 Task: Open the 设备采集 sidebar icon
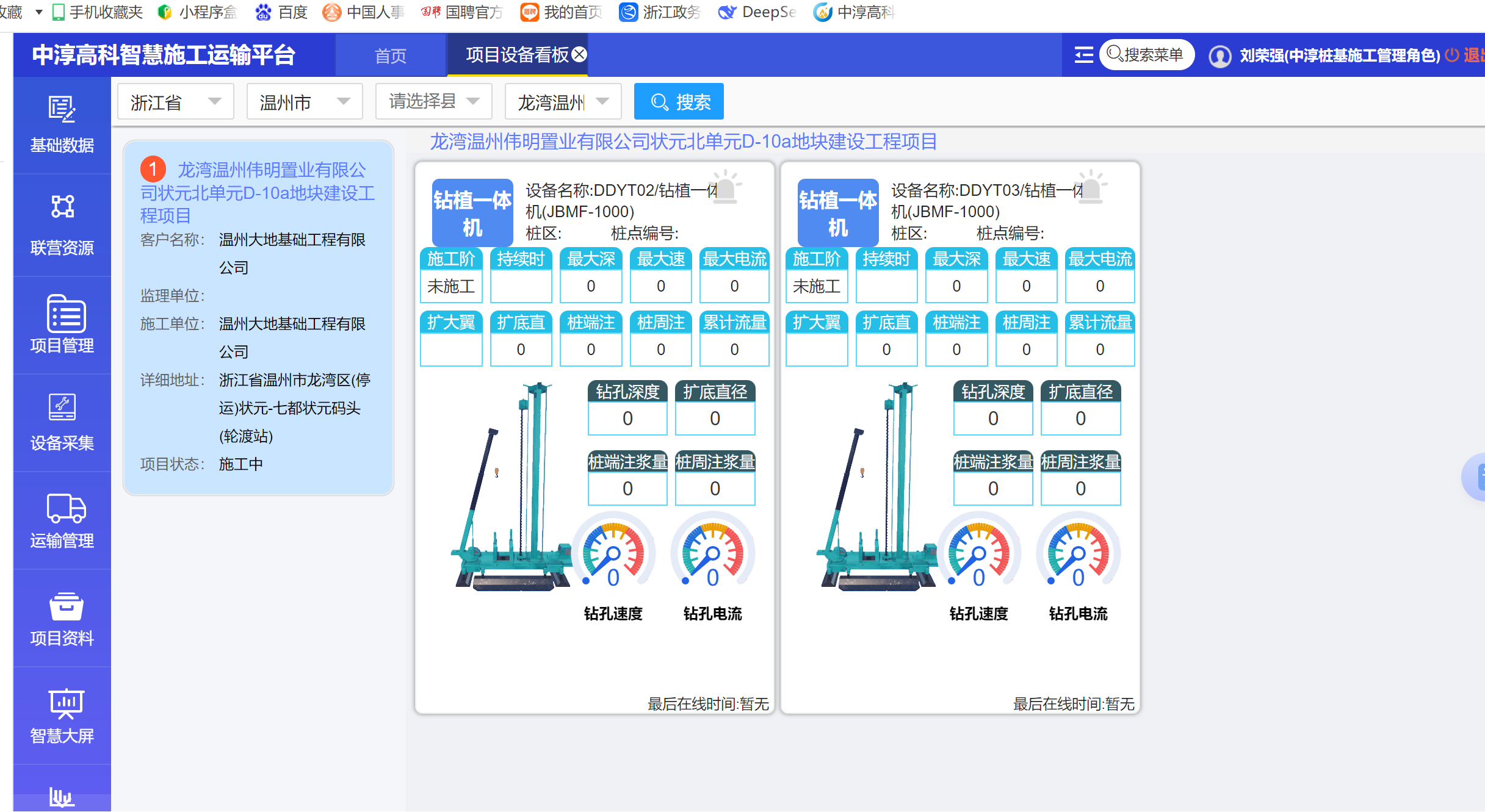click(x=62, y=408)
